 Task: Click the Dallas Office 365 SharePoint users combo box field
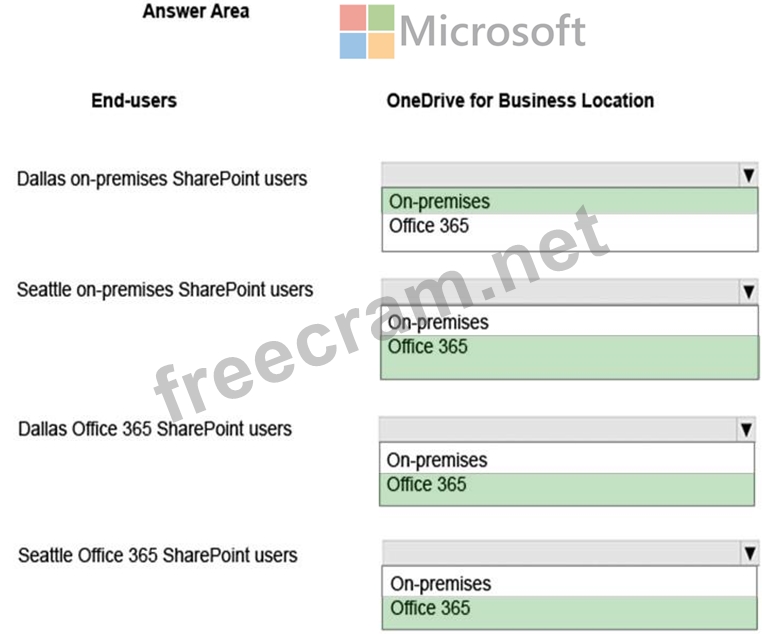click(567, 429)
